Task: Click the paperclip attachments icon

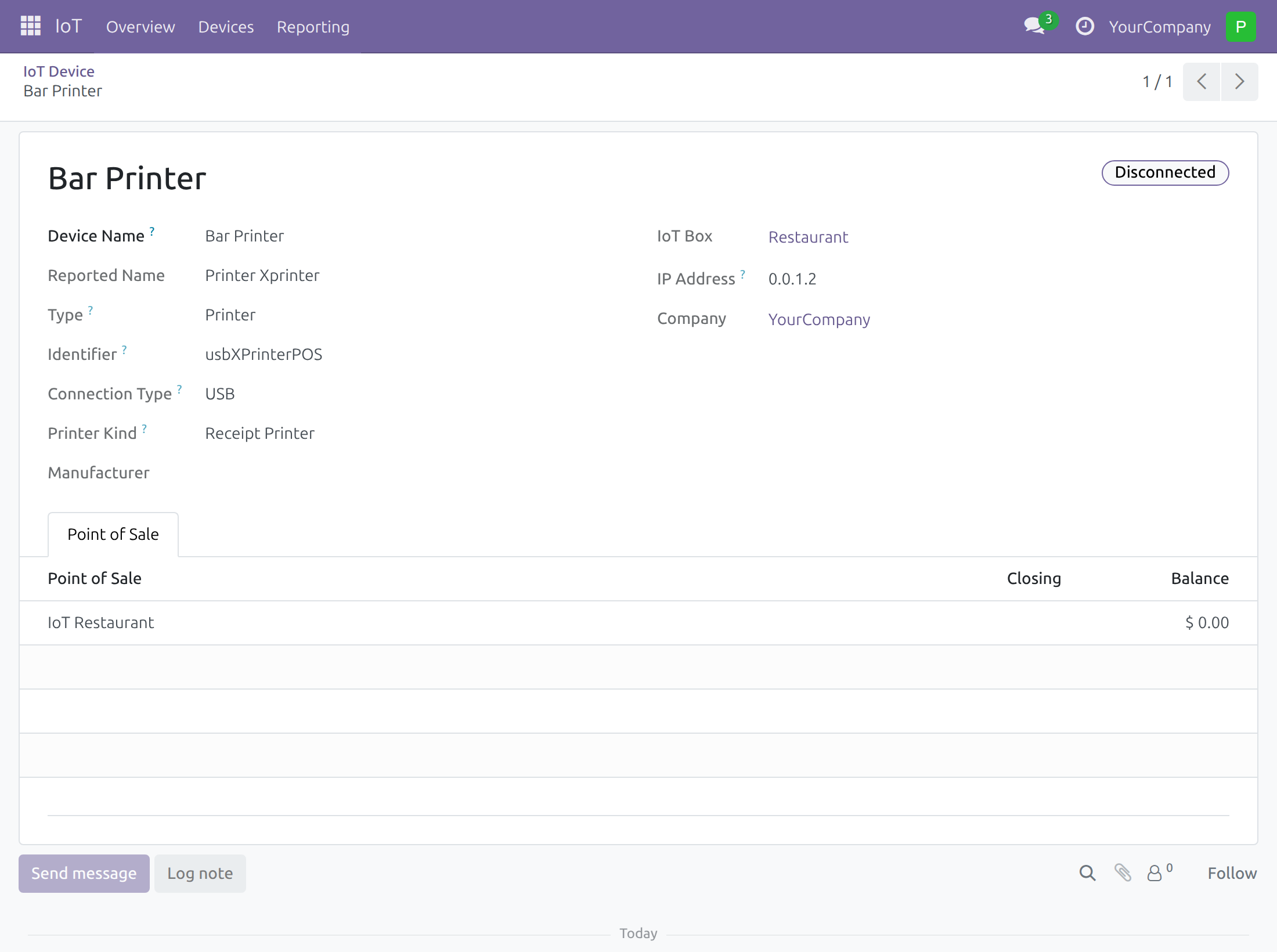Action: [1123, 872]
